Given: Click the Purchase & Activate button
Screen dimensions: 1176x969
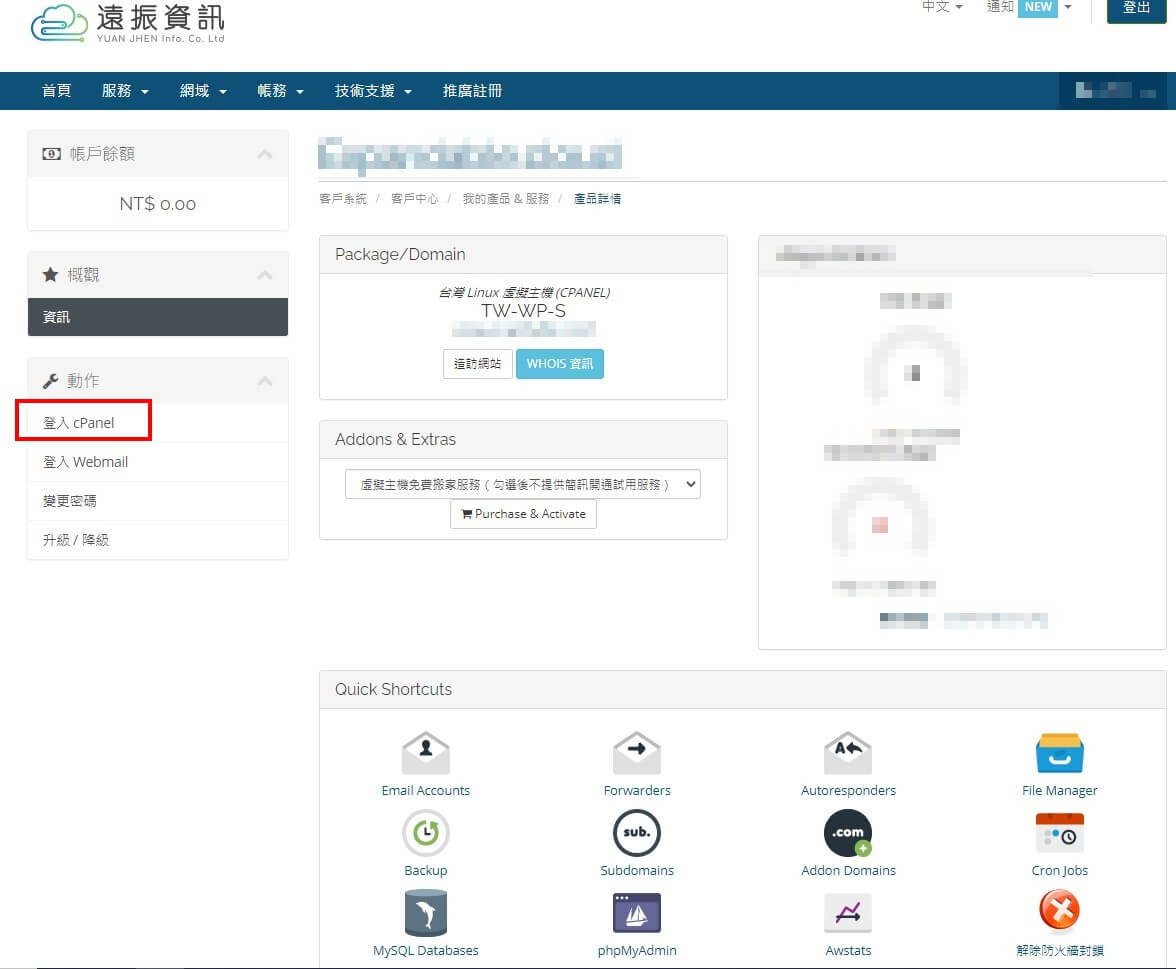Looking at the screenshot, I should pos(523,514).
